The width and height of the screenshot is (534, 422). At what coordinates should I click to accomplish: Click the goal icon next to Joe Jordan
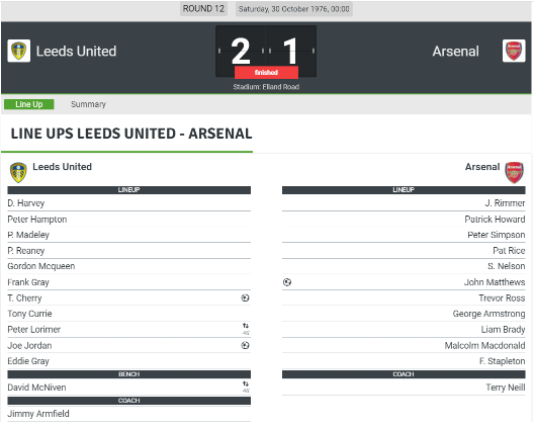coord(245,345)
